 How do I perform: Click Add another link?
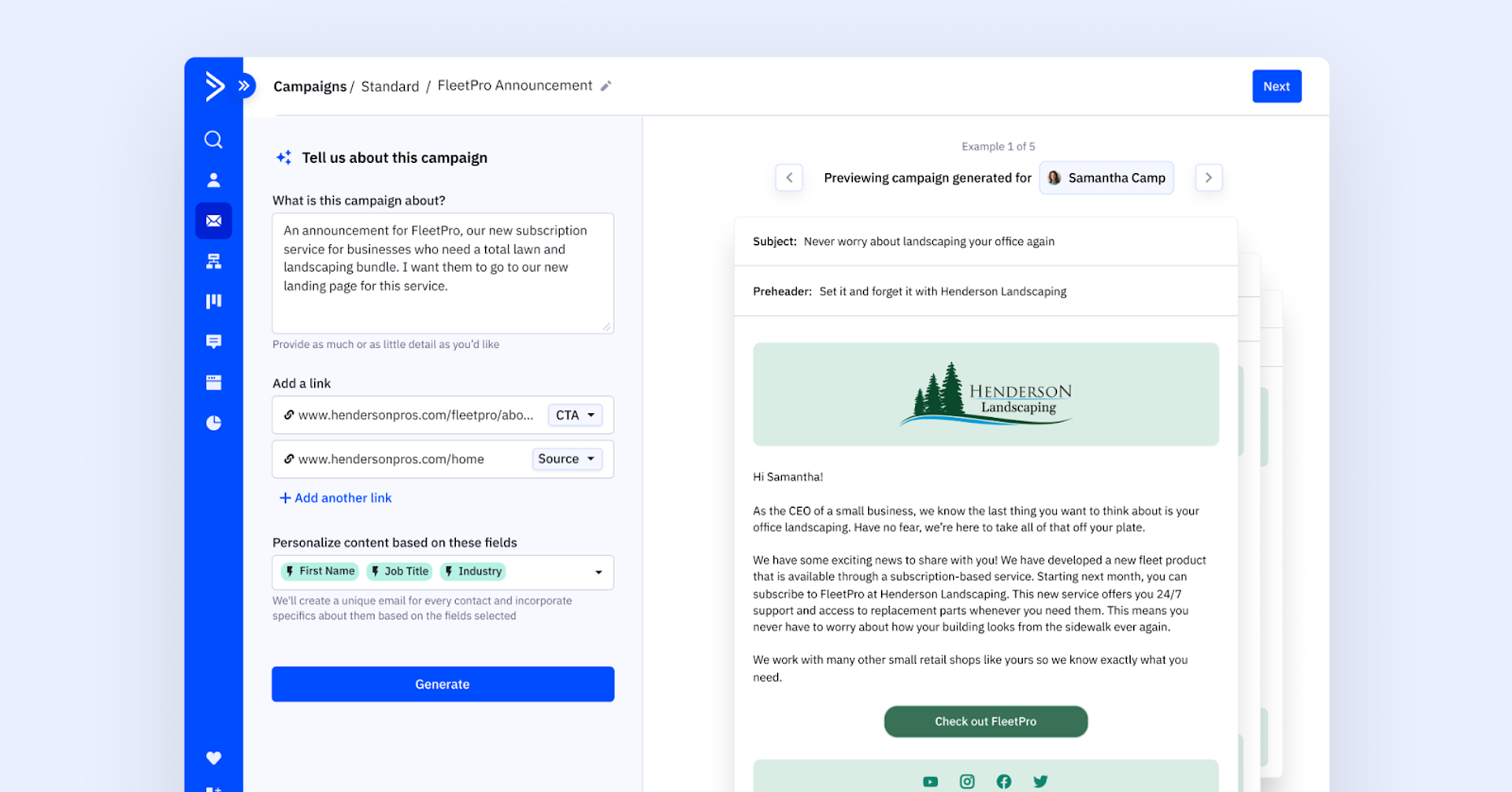(335, 498)
